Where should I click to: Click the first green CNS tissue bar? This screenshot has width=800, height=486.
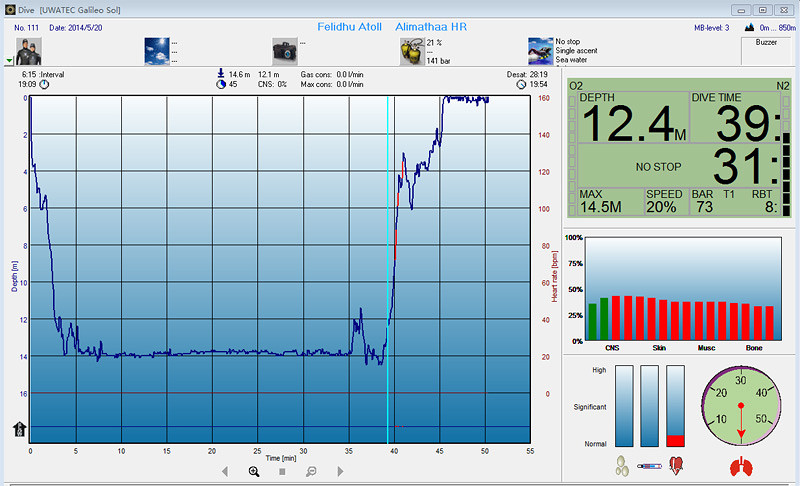[x=592, y=322]
